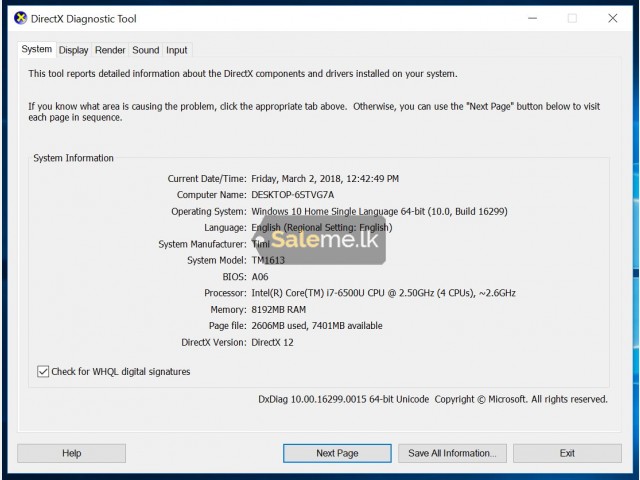Click the BIOS value A06

(x=260, y=277)
